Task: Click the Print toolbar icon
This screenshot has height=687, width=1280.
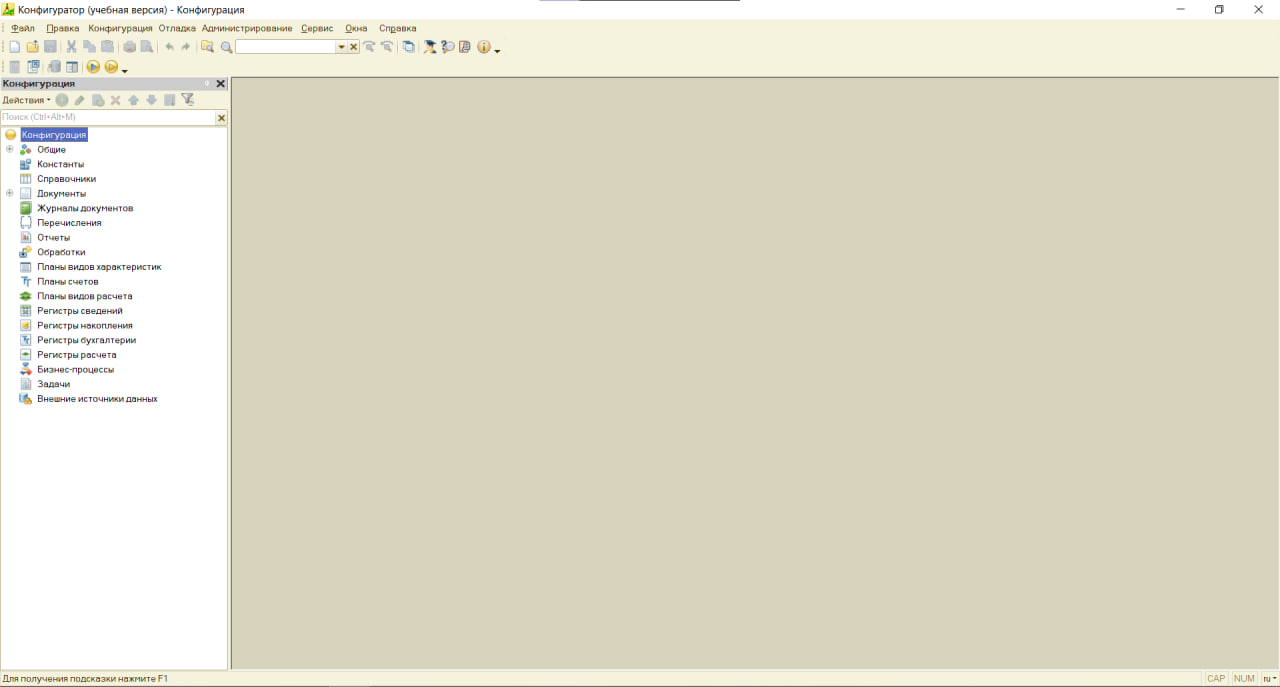Action: (x=129, y=47)
